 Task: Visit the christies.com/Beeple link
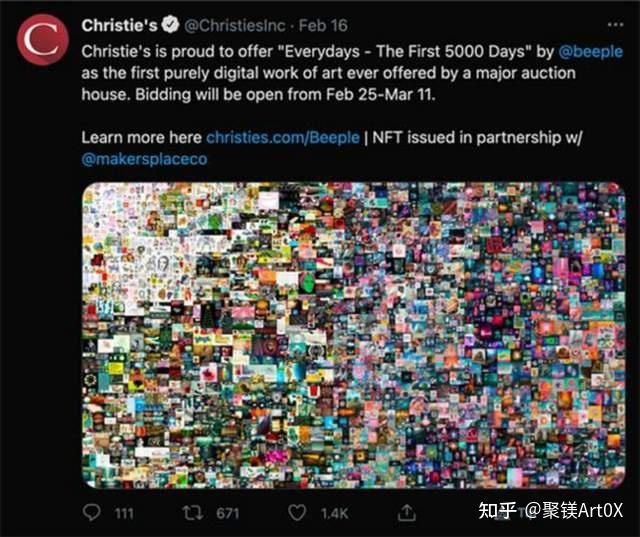pyautogui.click(x=282, y=138)
